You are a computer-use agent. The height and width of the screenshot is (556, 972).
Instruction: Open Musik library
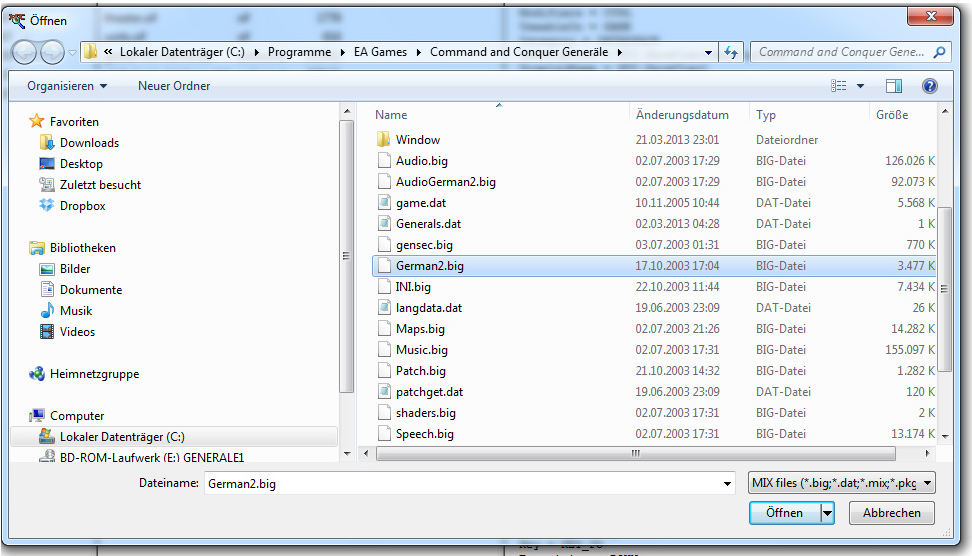coord(76,311)
